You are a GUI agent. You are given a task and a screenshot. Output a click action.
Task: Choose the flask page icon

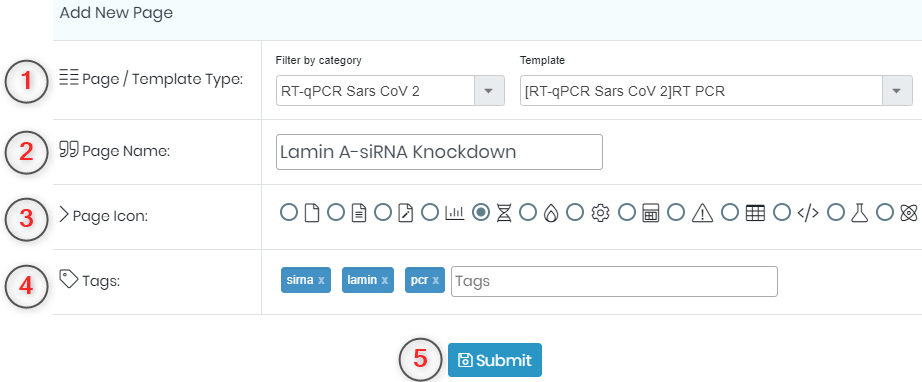click(x=860, y=213)
